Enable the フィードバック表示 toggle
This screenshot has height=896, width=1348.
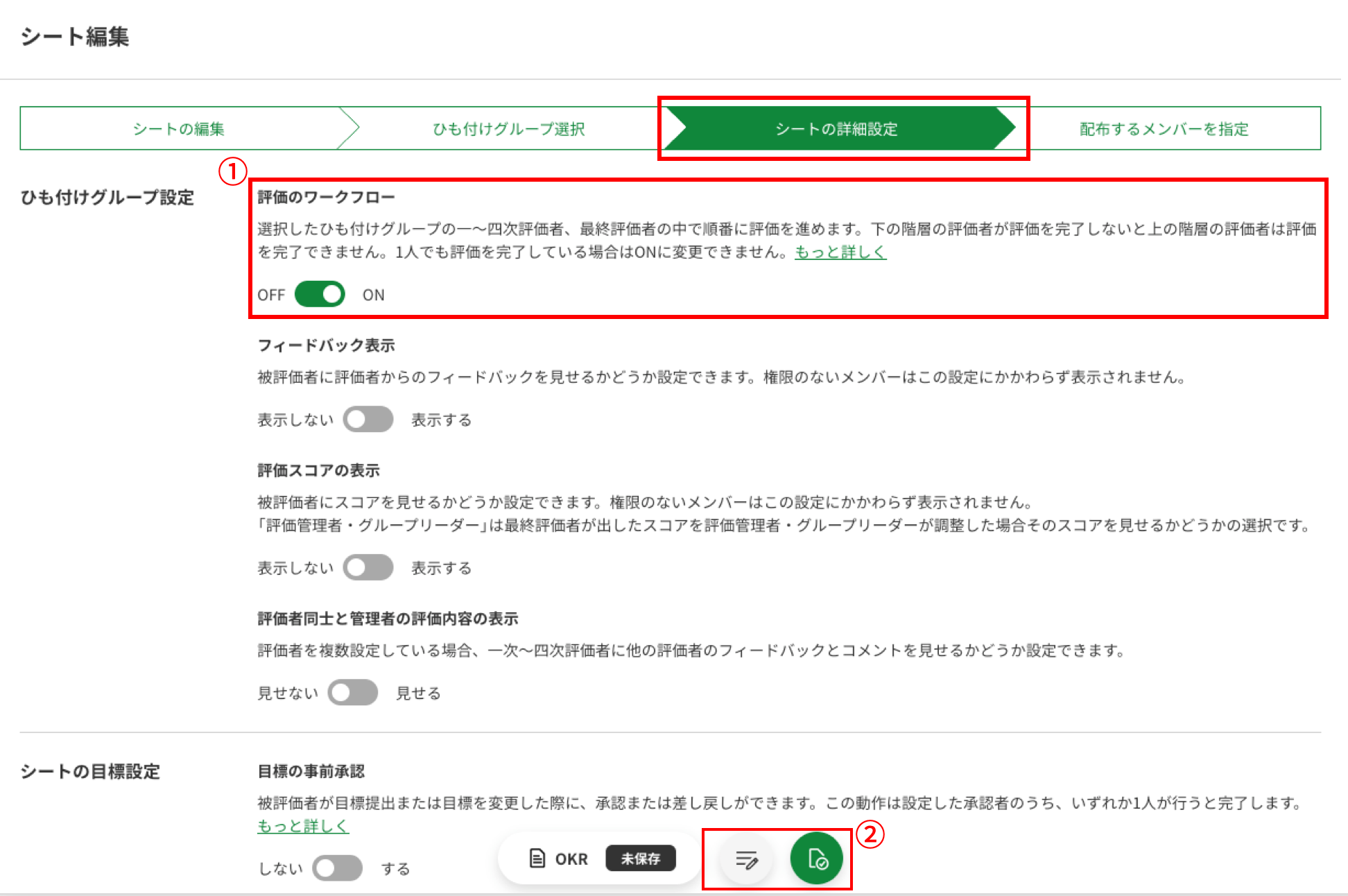tap(368, 420)
